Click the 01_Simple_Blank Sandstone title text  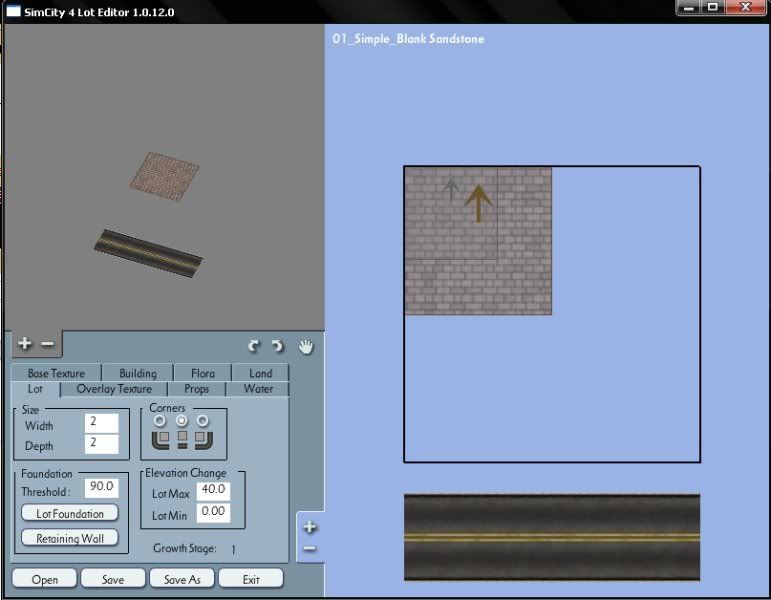point(408,38)
